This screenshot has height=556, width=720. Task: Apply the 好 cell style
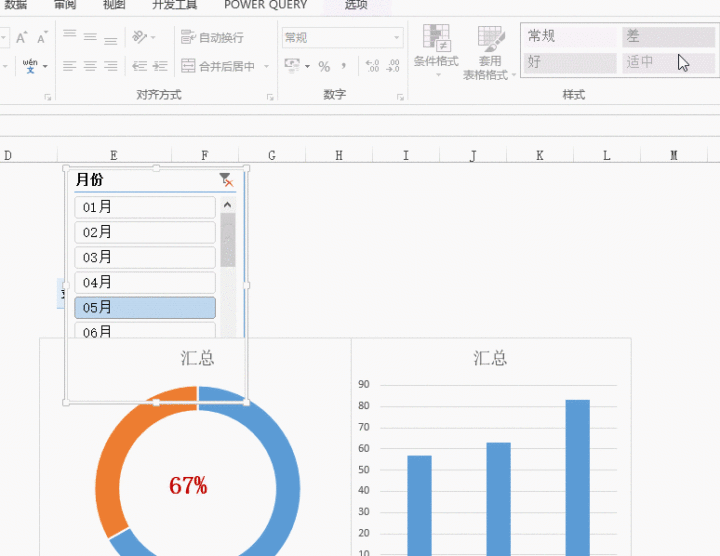tap(569, 62)
